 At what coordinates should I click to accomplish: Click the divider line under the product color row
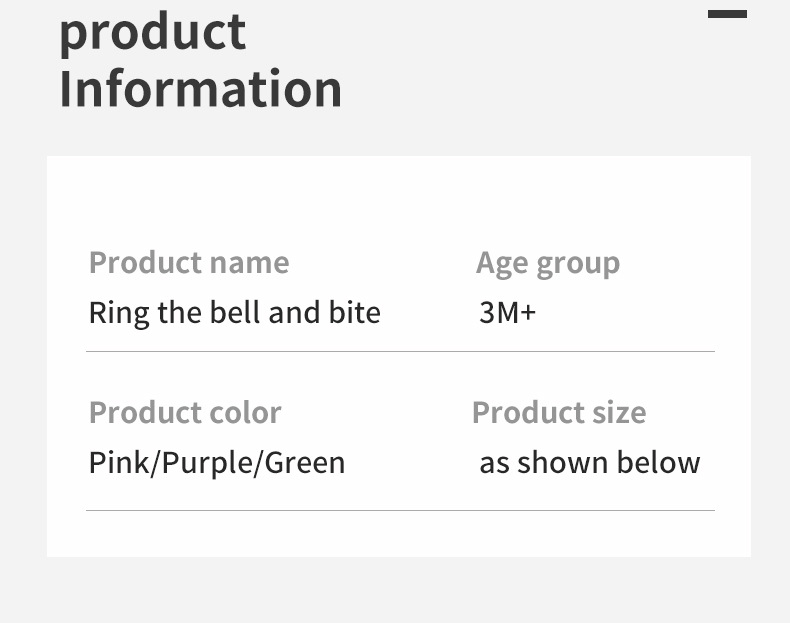[x=400, y=511]
